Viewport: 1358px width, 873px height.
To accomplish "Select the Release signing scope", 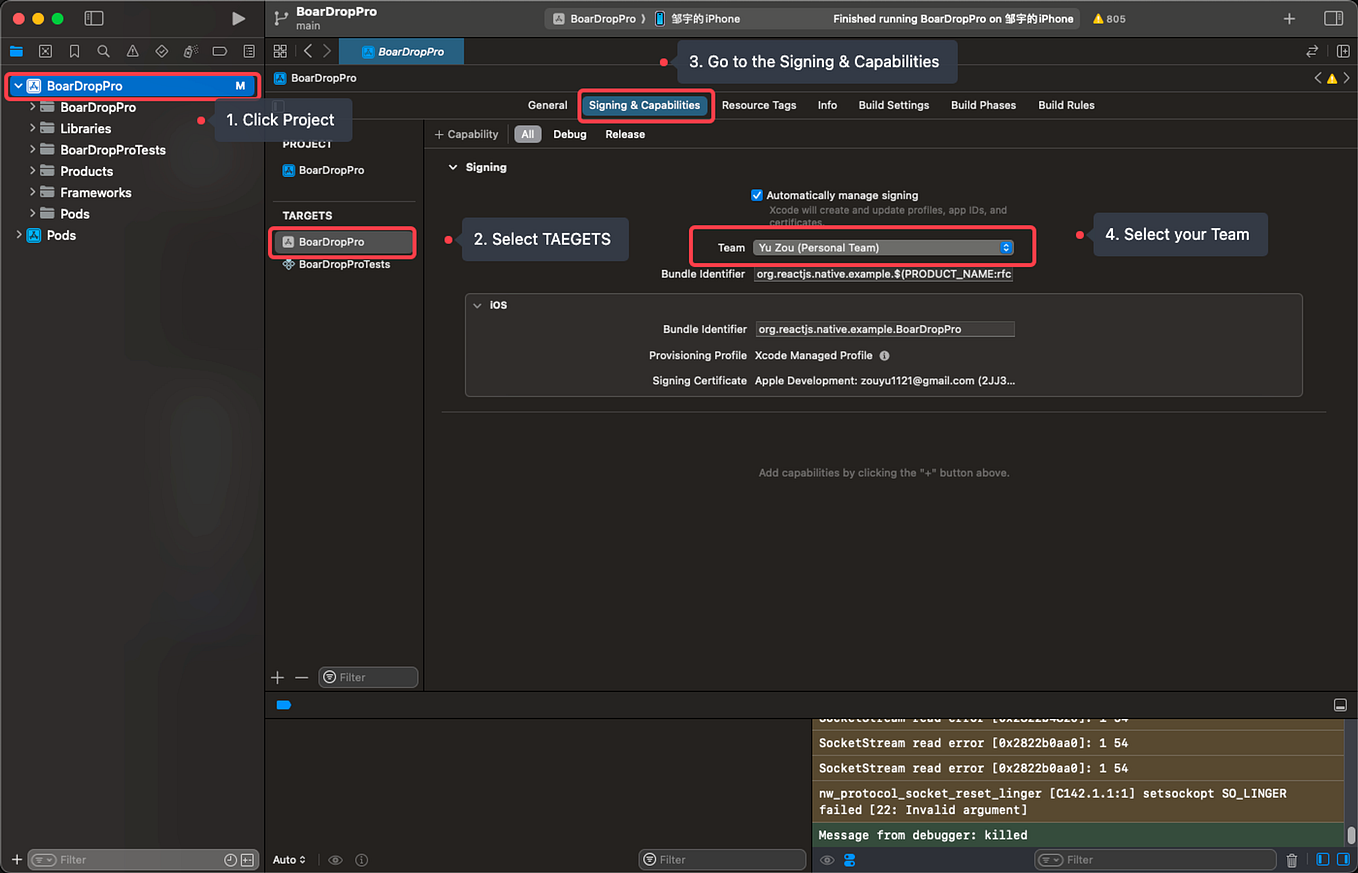I will pyautogui.click(x=624, y=133).
